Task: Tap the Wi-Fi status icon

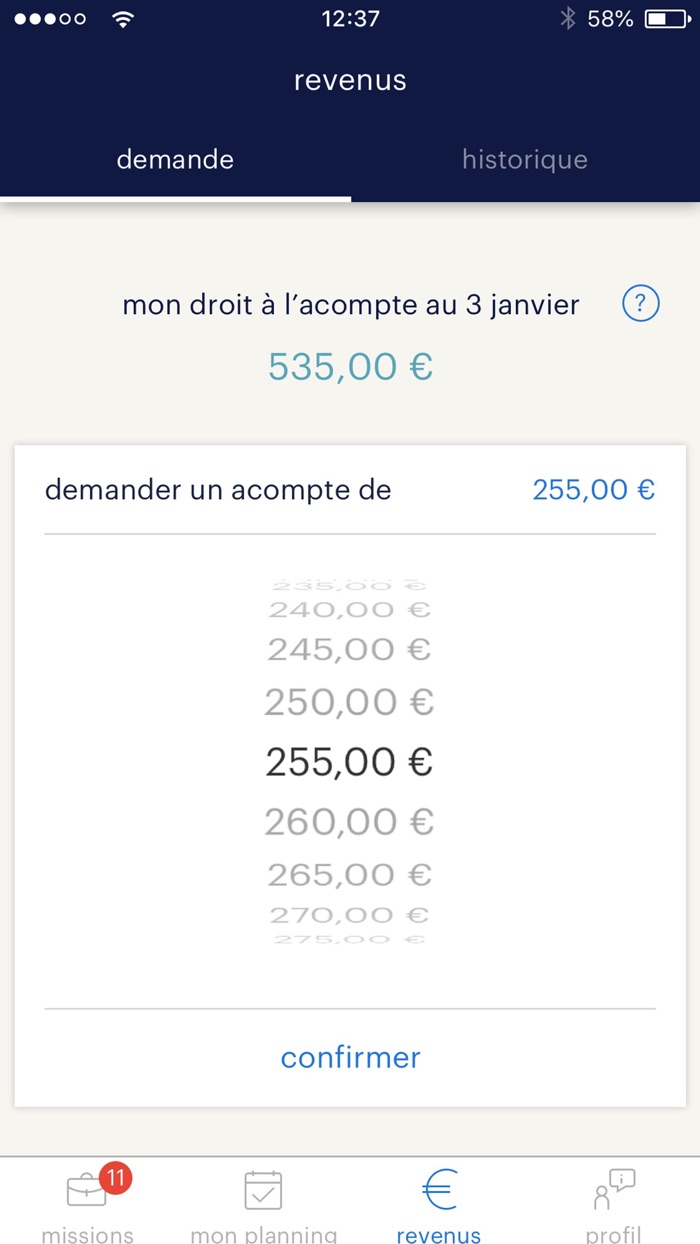Action: 123,19
